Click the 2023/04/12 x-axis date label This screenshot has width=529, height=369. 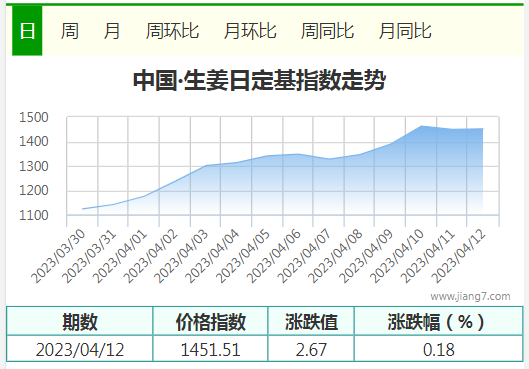[x=459, y=256]
